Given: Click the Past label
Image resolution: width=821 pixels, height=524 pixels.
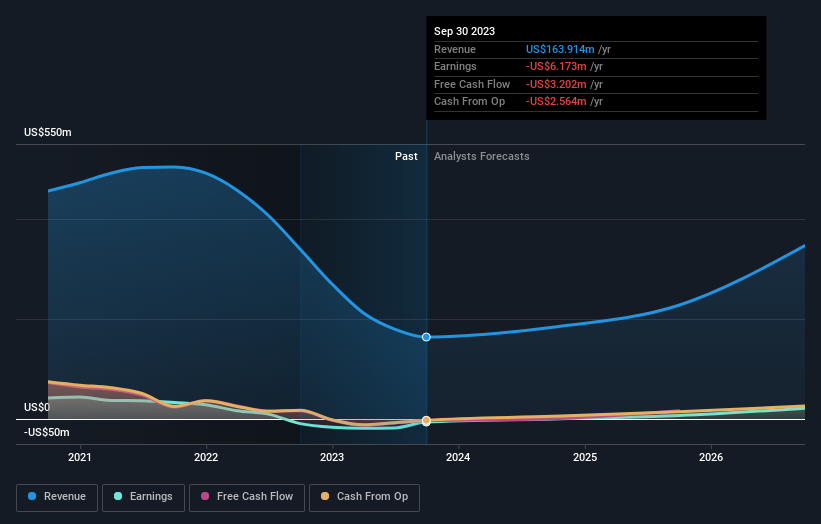Looking at the screenshot, I should point(406,157).
